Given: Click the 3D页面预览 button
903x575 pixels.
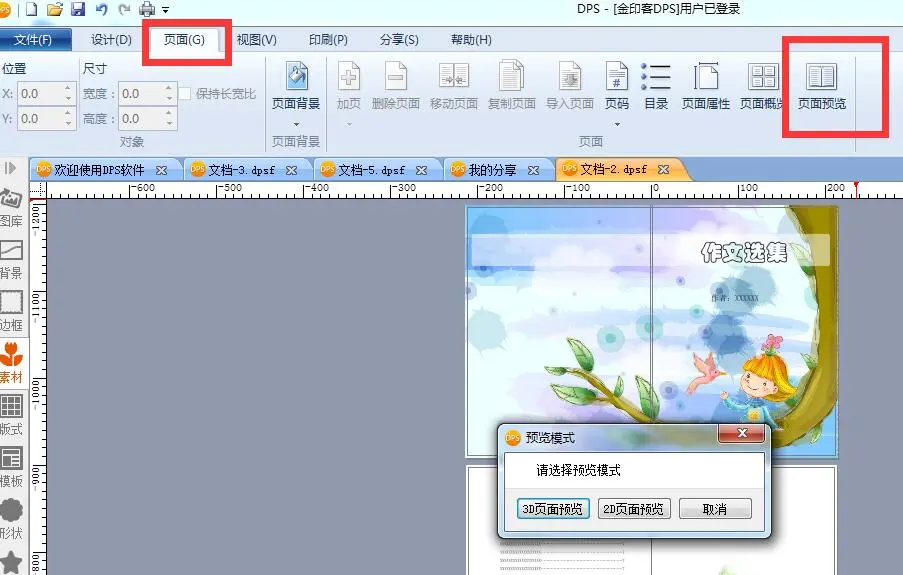Looking at the screenshot, I should tap(553, 509).
